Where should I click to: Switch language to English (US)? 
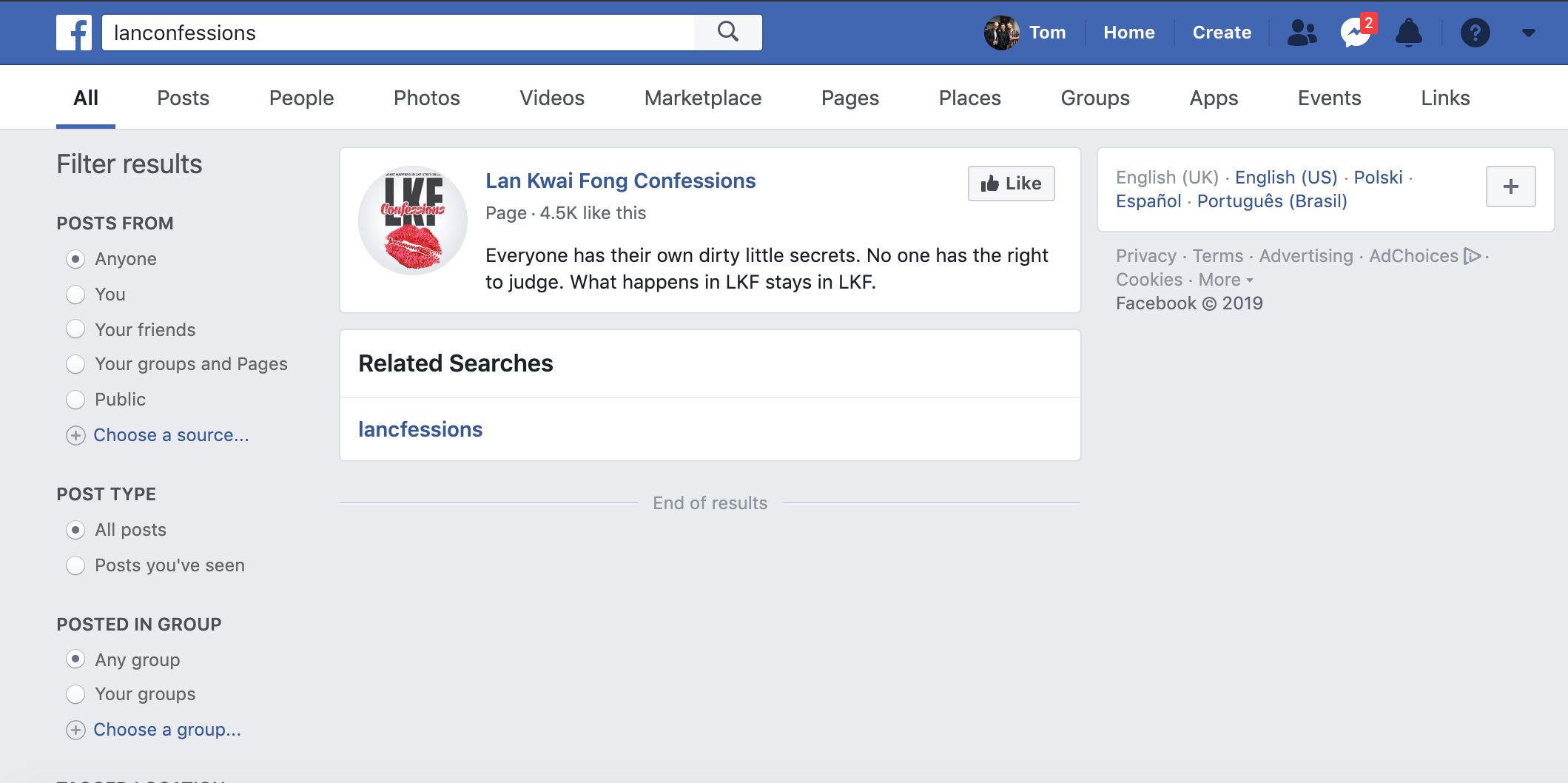pos(1286,178)
